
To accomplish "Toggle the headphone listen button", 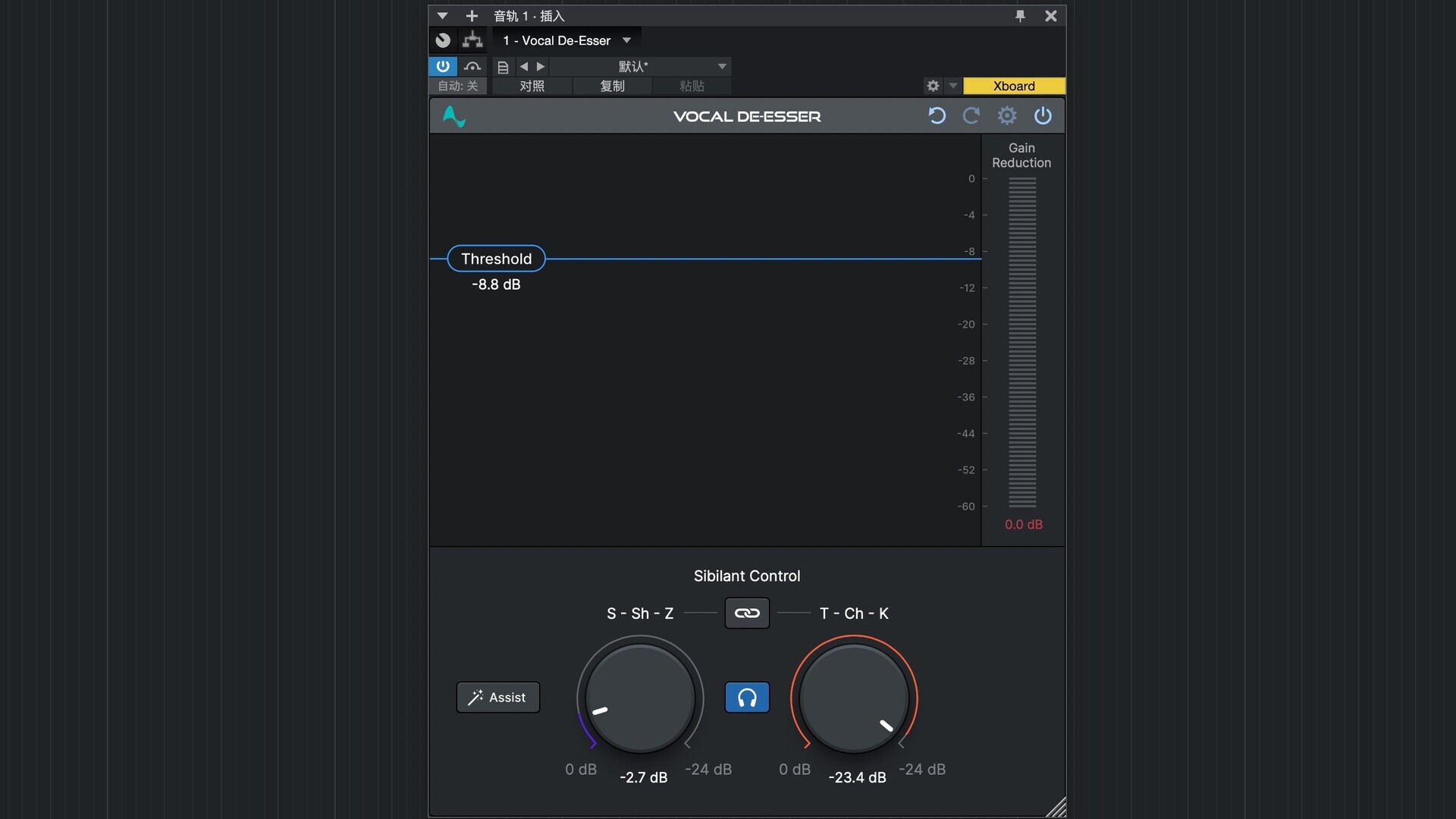I will pyautogui.click(x=747, y=698).
